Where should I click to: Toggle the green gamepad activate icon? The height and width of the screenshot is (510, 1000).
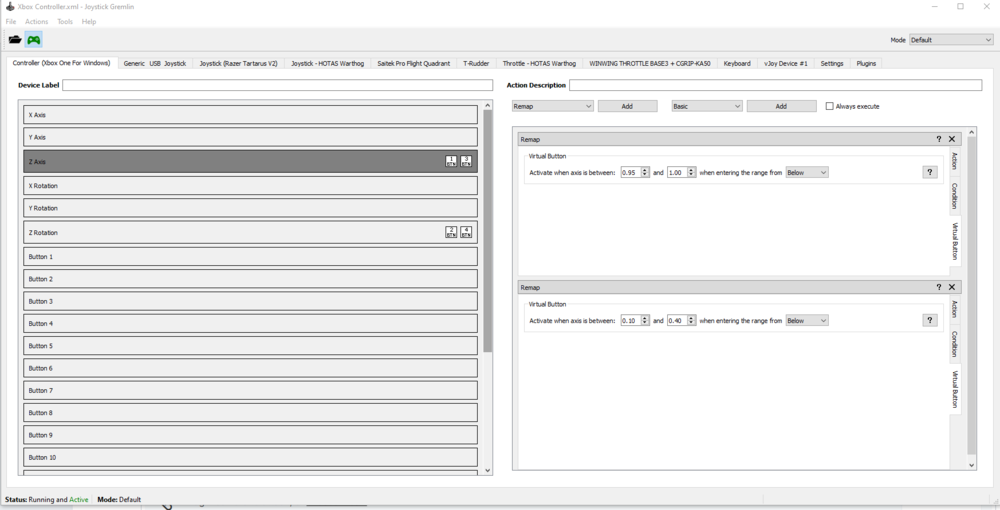tap(34, 40)
